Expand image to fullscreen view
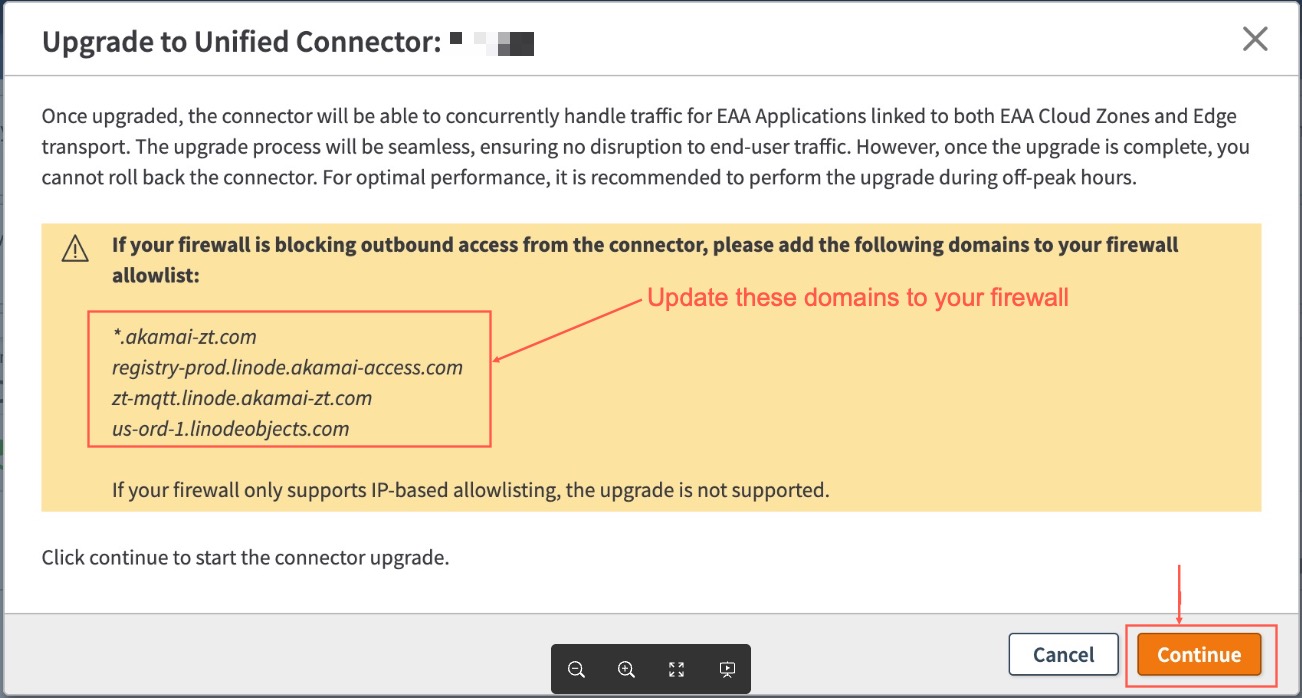This screenshot has width=1302, height=698. pos(677,670)
